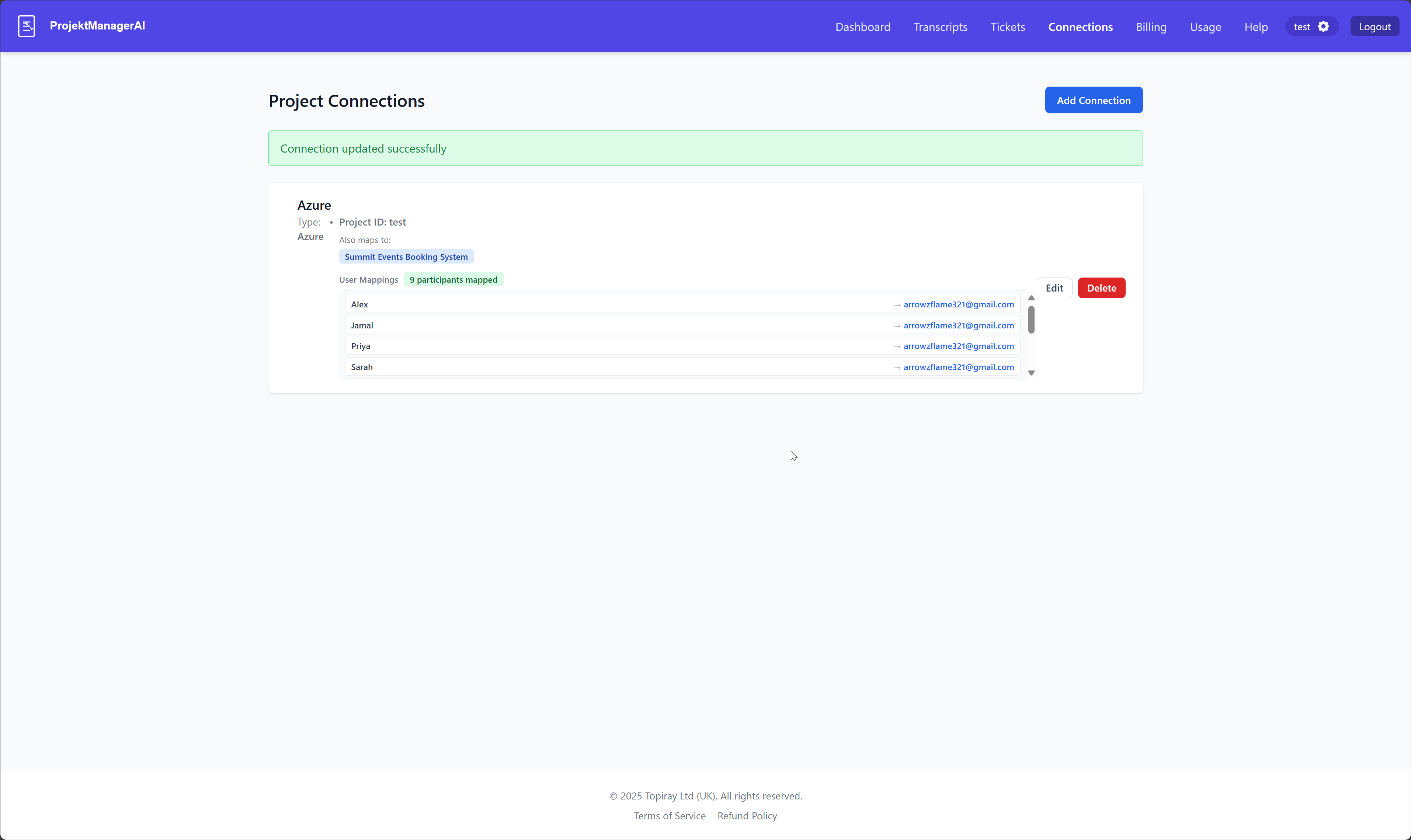Click Sarah's mapped email link
The width and height of the screenshot is (1411, 840).
point(958,367)
